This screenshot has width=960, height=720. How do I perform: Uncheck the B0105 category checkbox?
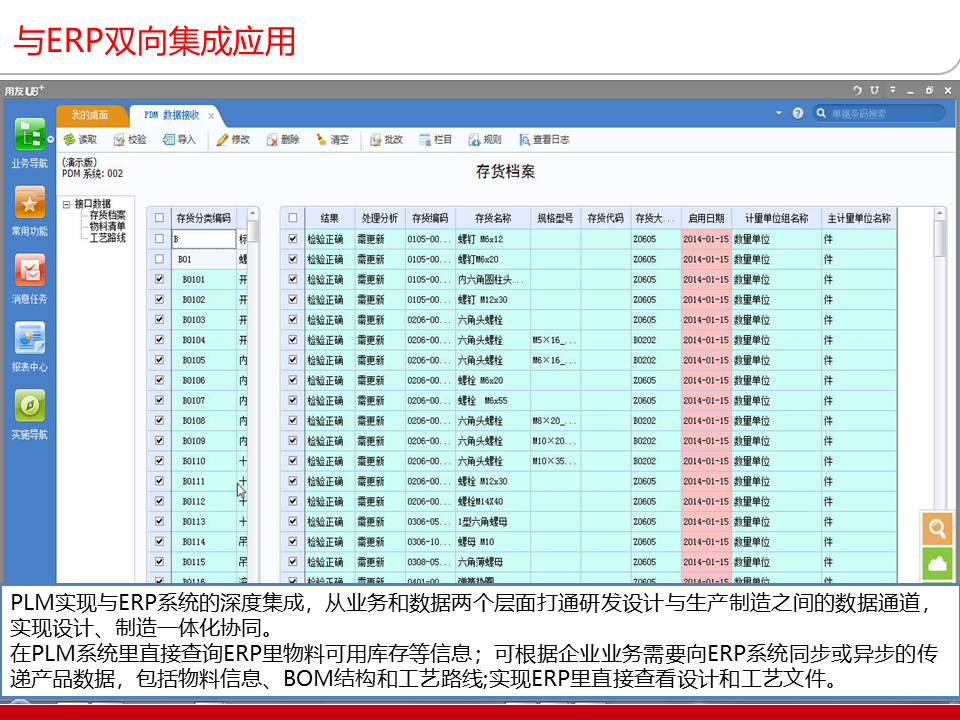click(159, 360)
